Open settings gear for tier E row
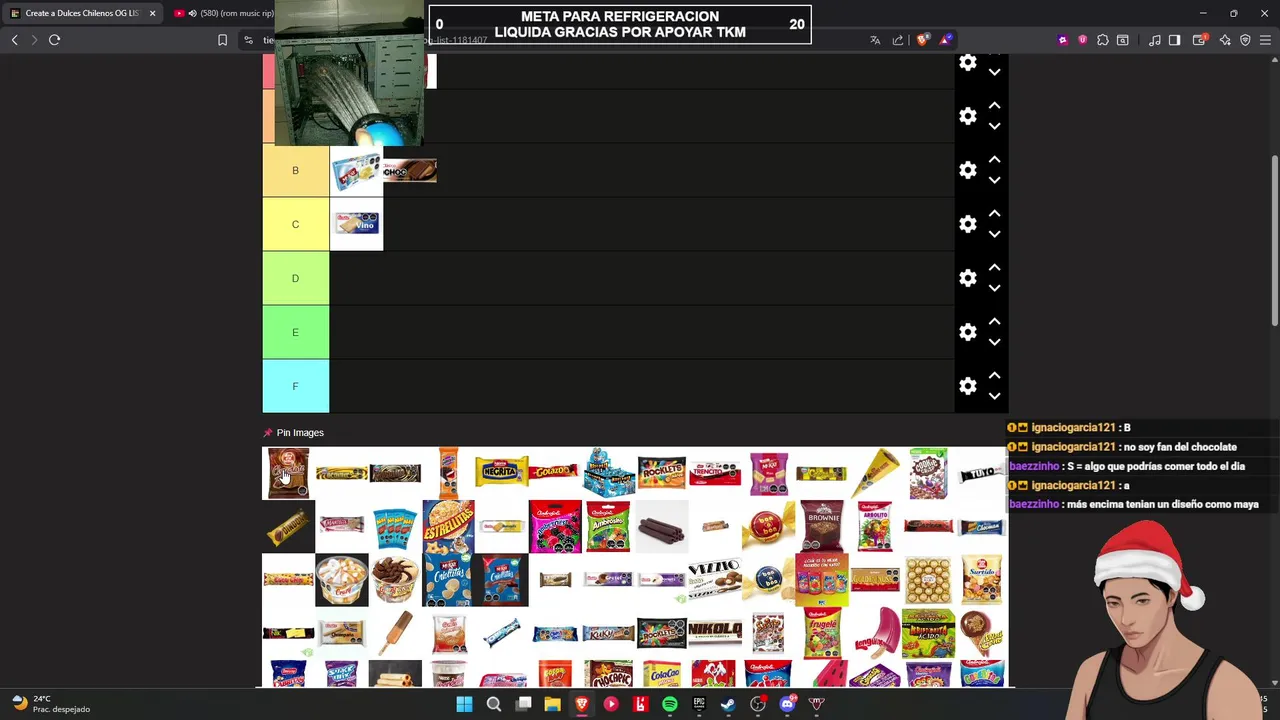 pyautogui.click(x=967, y=332)
